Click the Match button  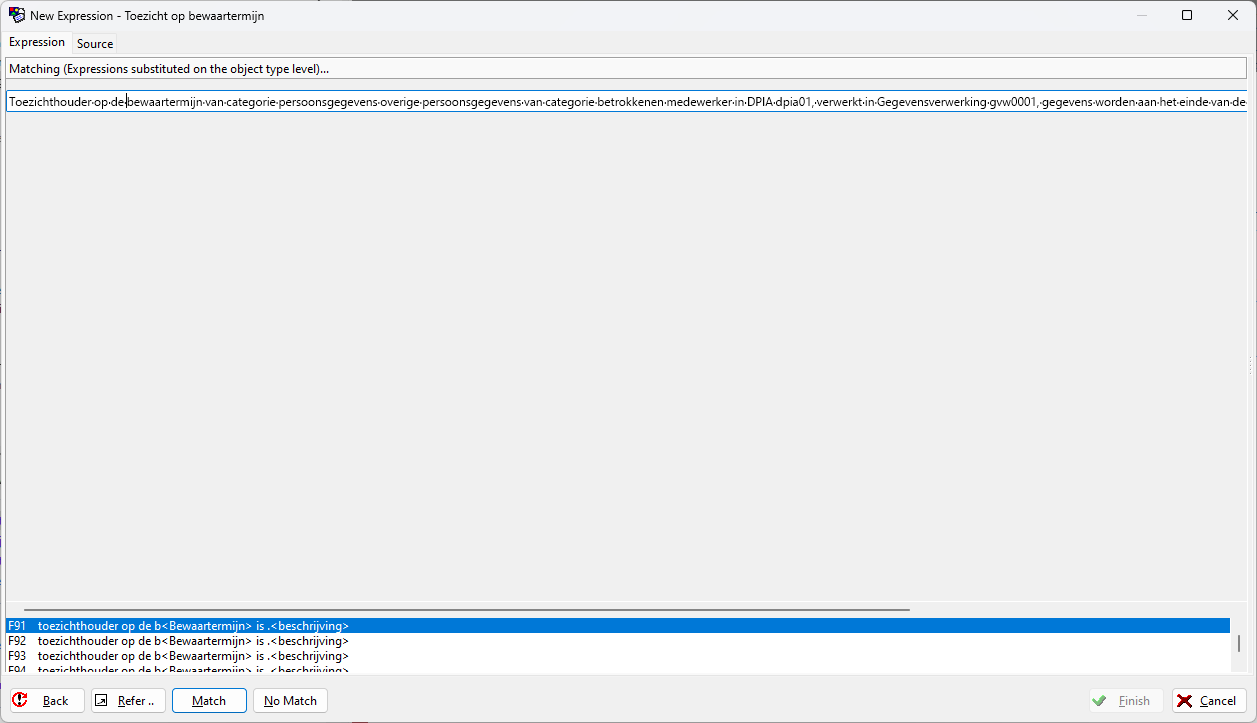[x=209, y=700]
